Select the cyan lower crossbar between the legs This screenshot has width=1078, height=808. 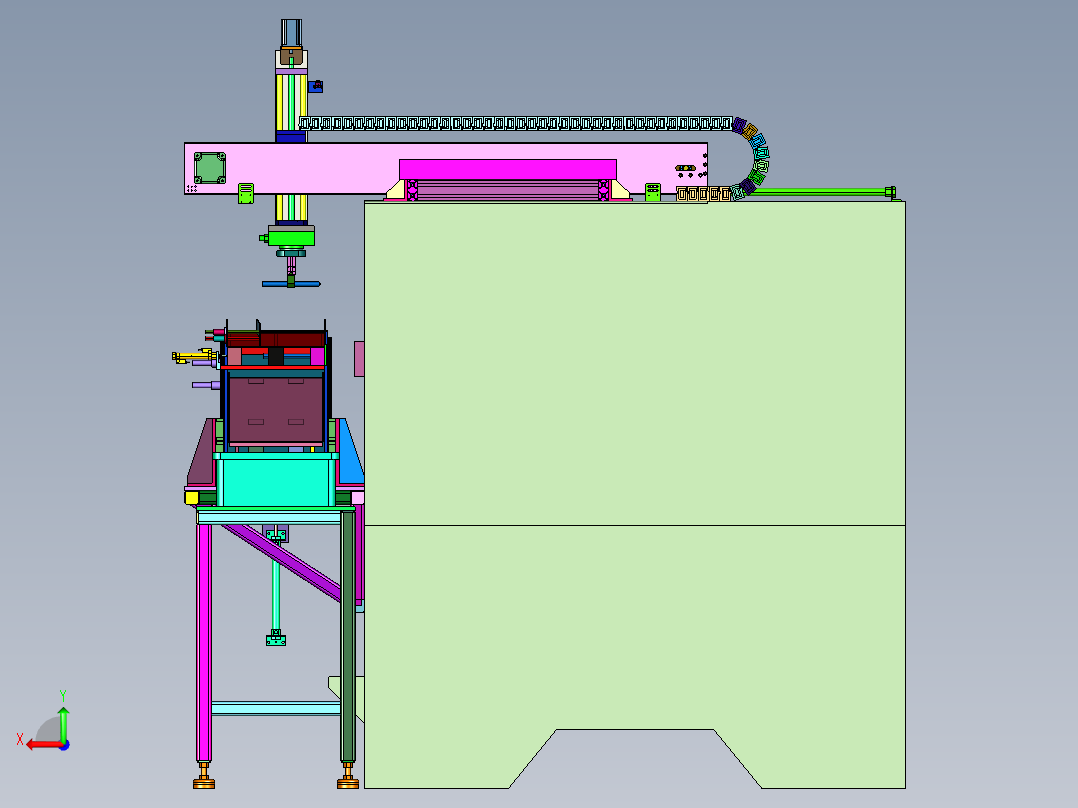(276, 708)
